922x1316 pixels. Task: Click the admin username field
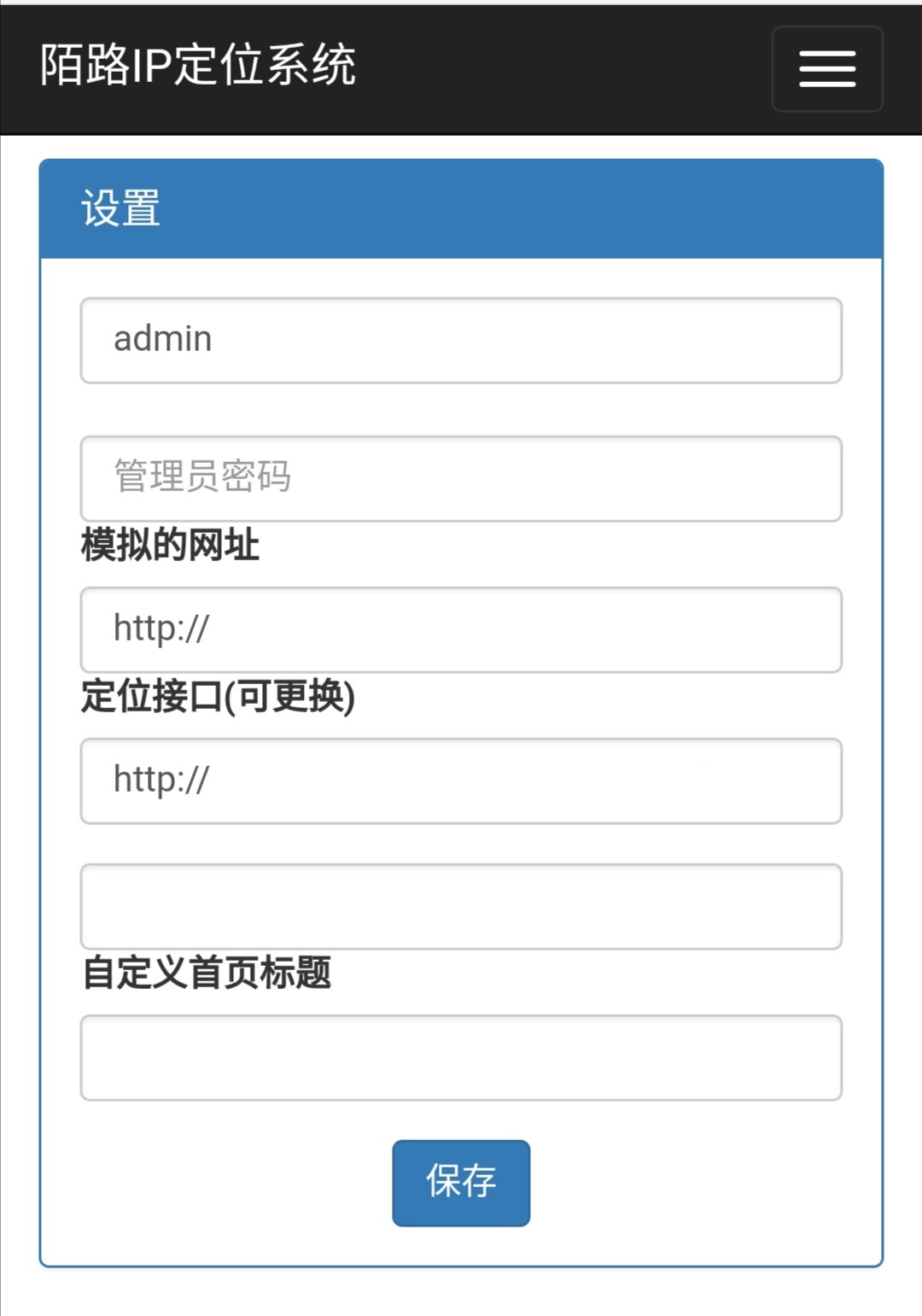click(461, 340)
